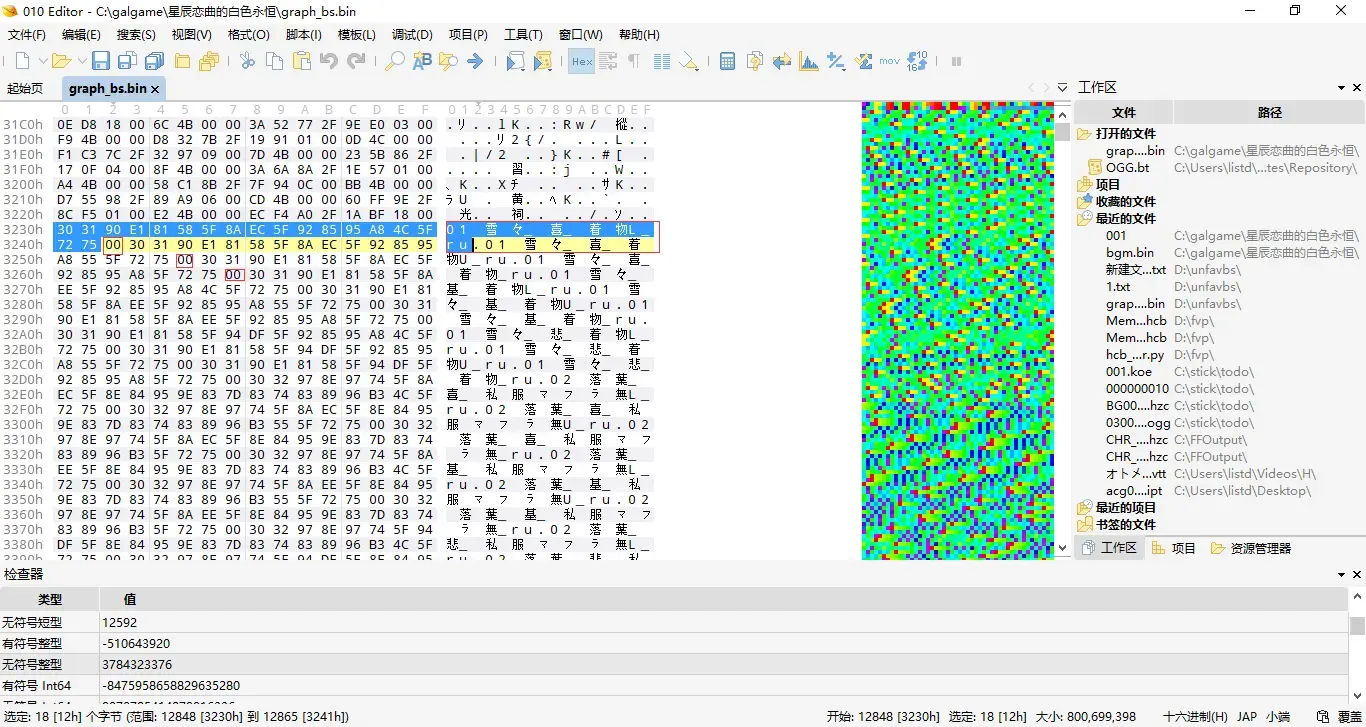Screen dimensions: 1366x727
Task: Open the Calculator tool icon
Action: 727,61
